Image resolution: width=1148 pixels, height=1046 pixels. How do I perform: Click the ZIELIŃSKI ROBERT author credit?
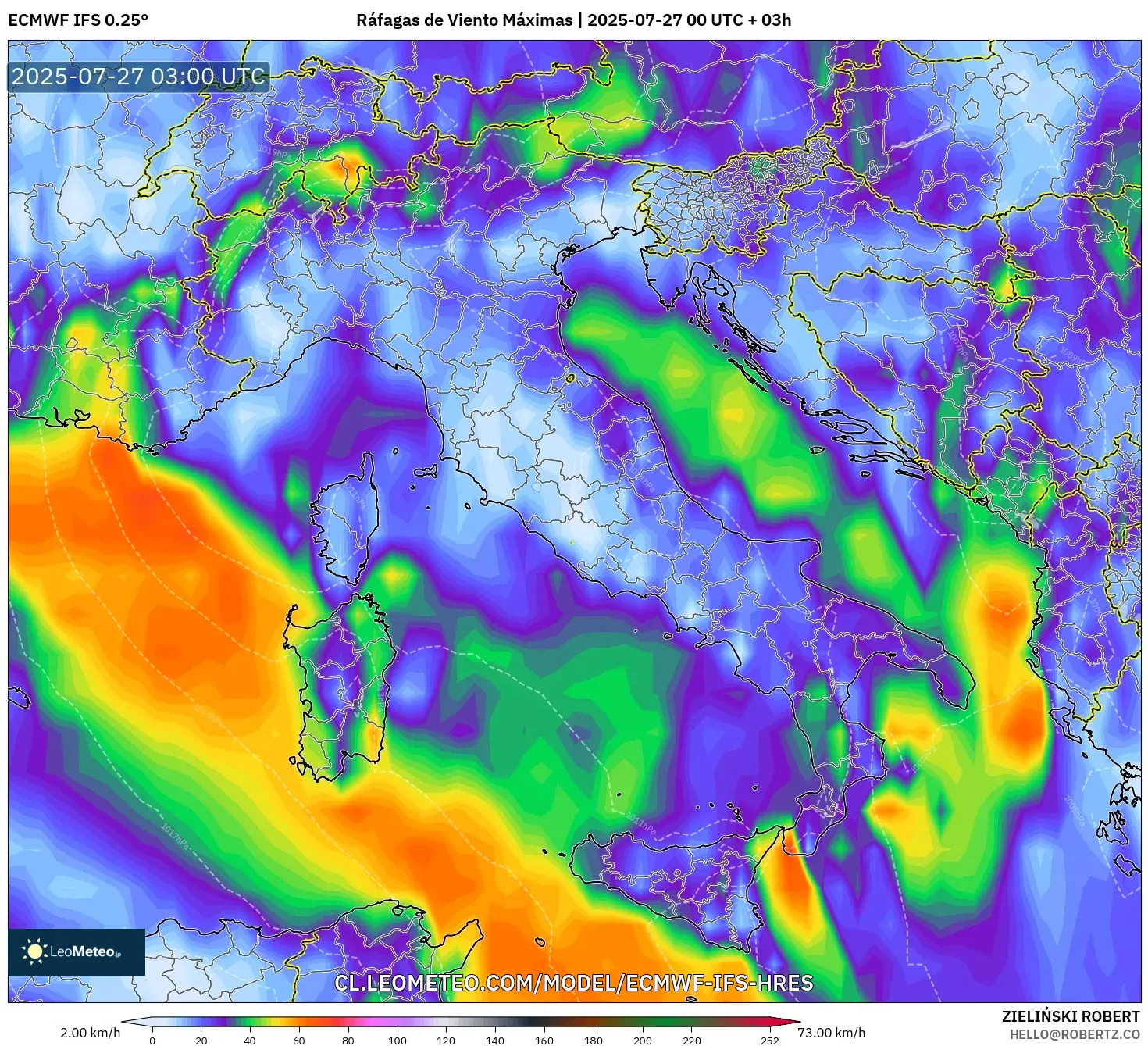pos(1071,1016)
